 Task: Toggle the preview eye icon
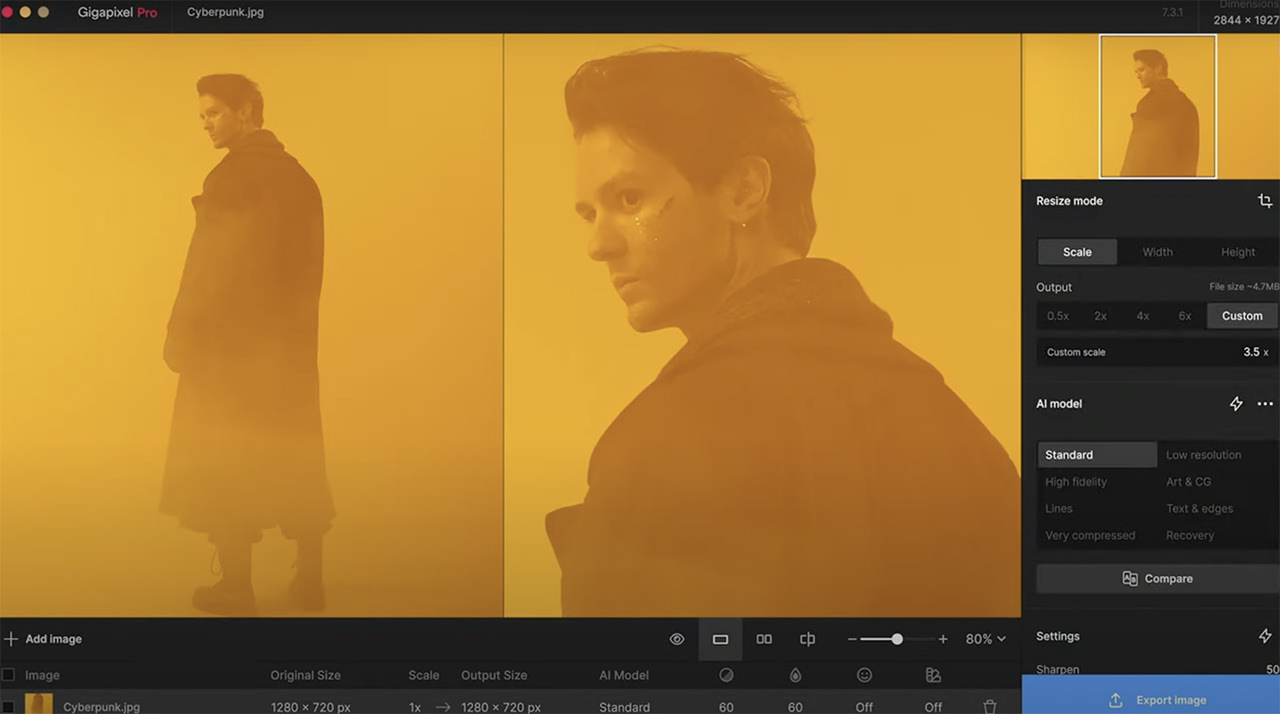pyautogui.click(x=677, y=639)
